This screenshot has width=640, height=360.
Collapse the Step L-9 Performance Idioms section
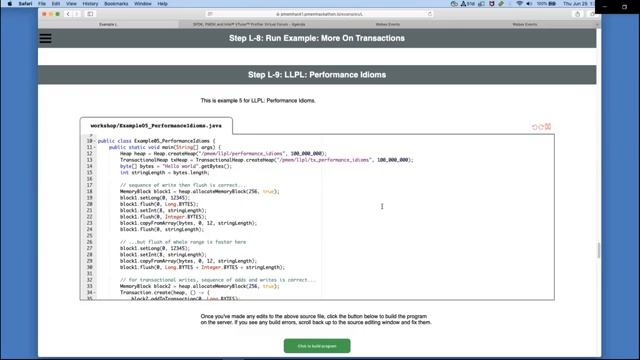[317, 75]
